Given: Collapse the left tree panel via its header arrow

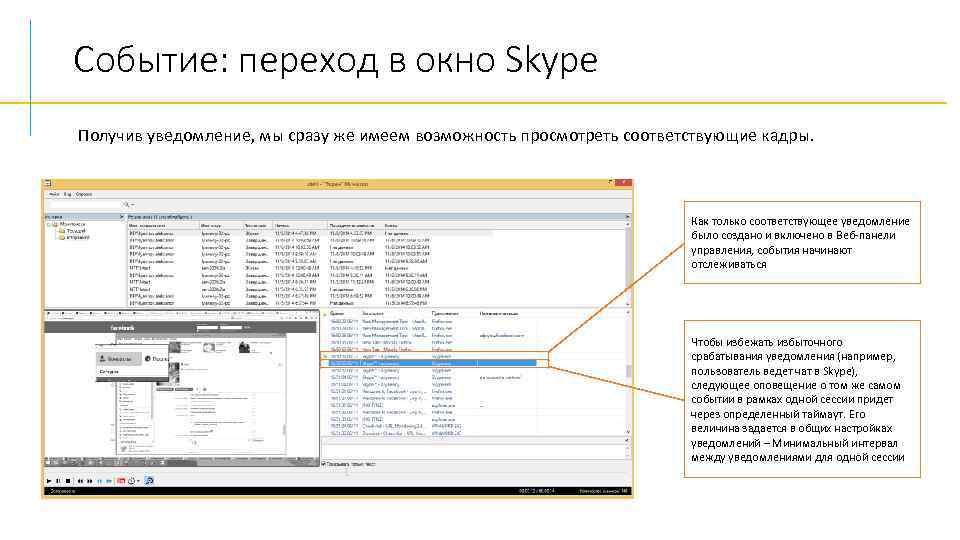Looking at the screenshot, I should click(x=121, y=217).
